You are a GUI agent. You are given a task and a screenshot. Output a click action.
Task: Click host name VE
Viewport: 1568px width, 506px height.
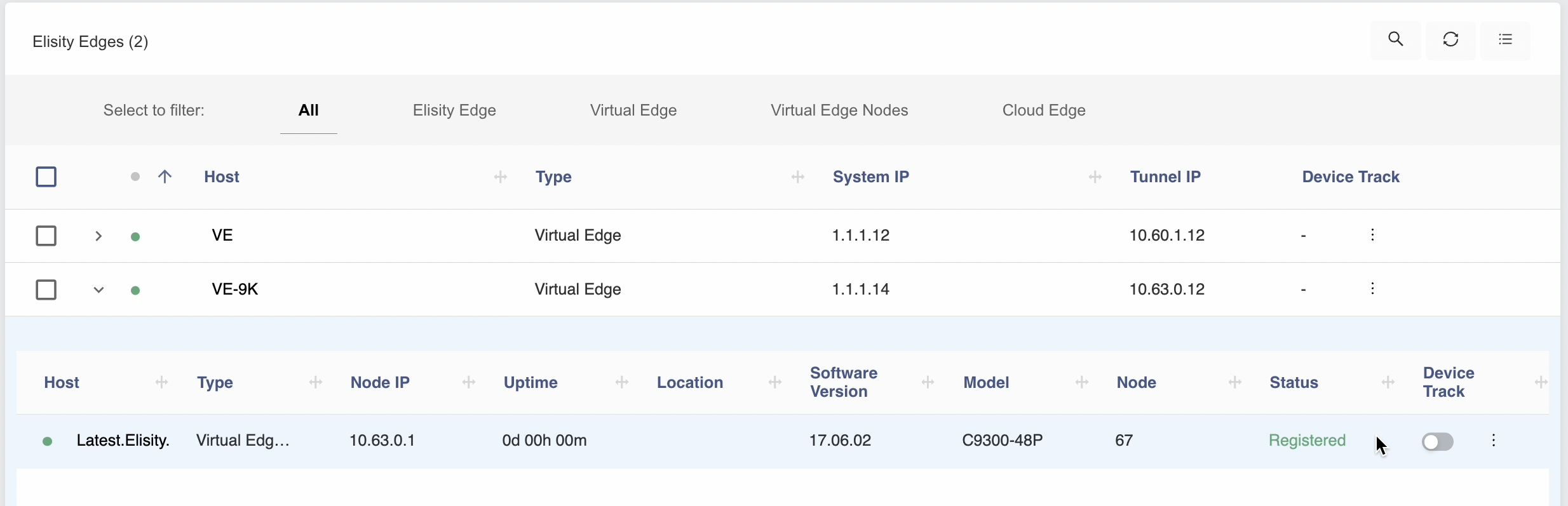(222, 235)
